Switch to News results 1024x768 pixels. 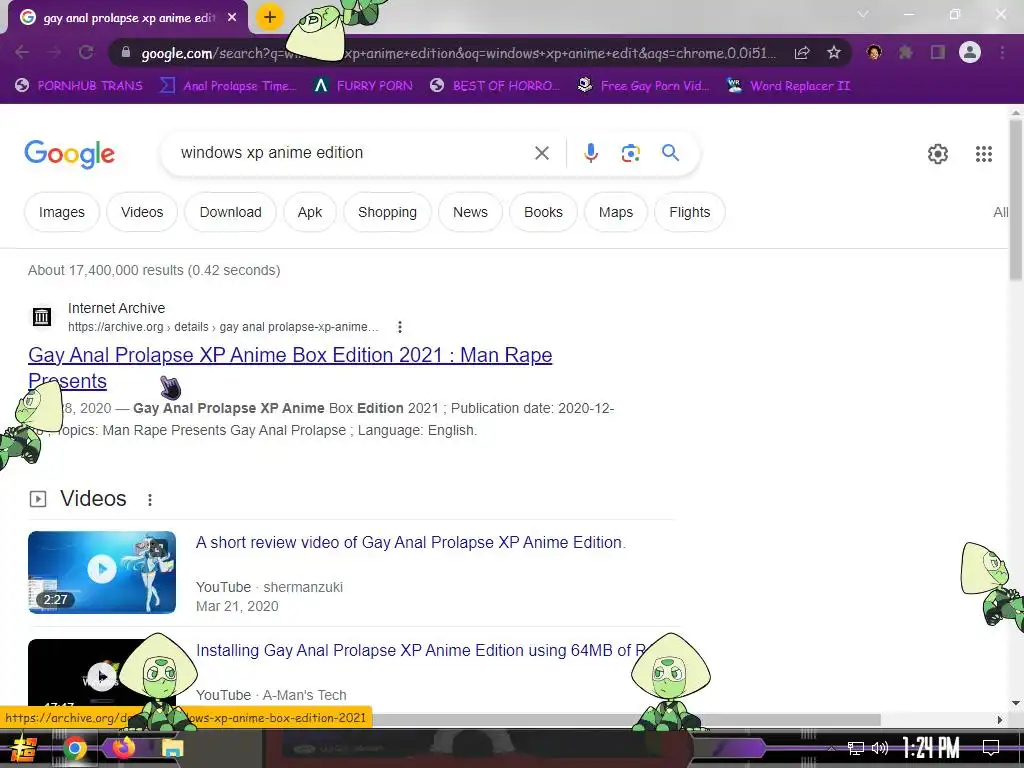pos(470,212)
